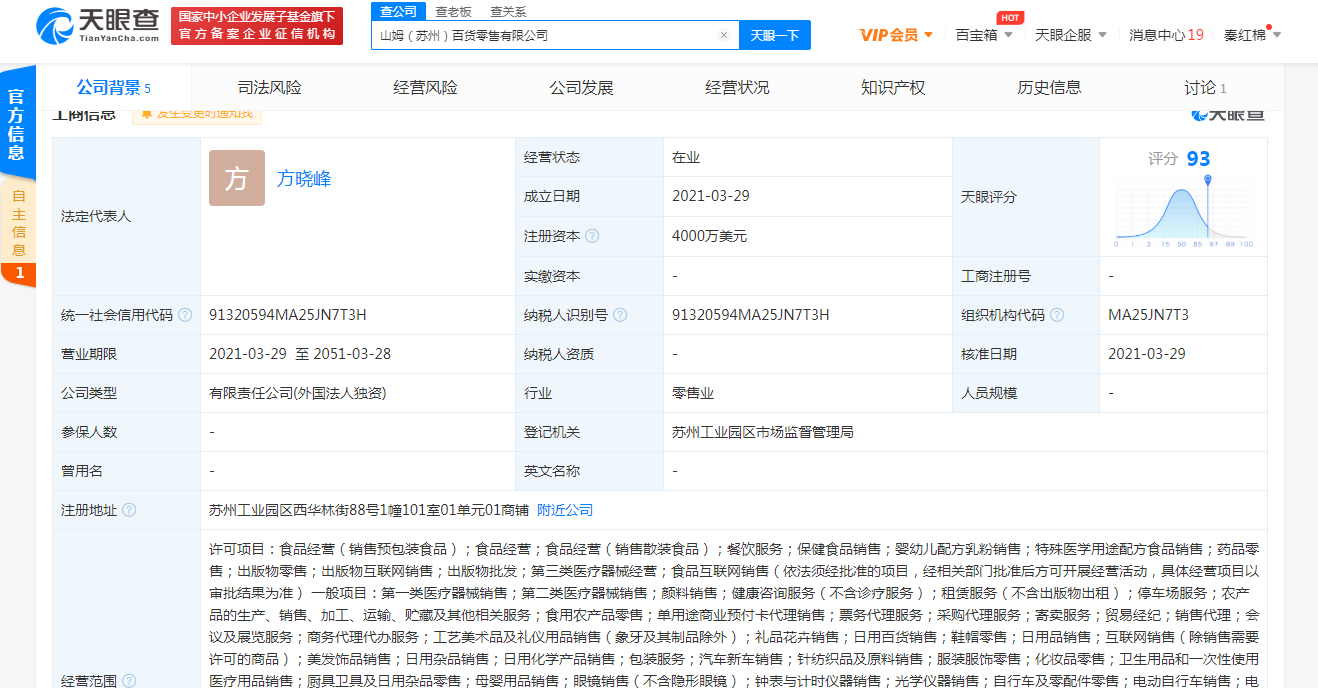Click the registered capital value 4000万美元
Viewport: 1318px width, 688px height.
pyautogui.click(x=709, y=236)
